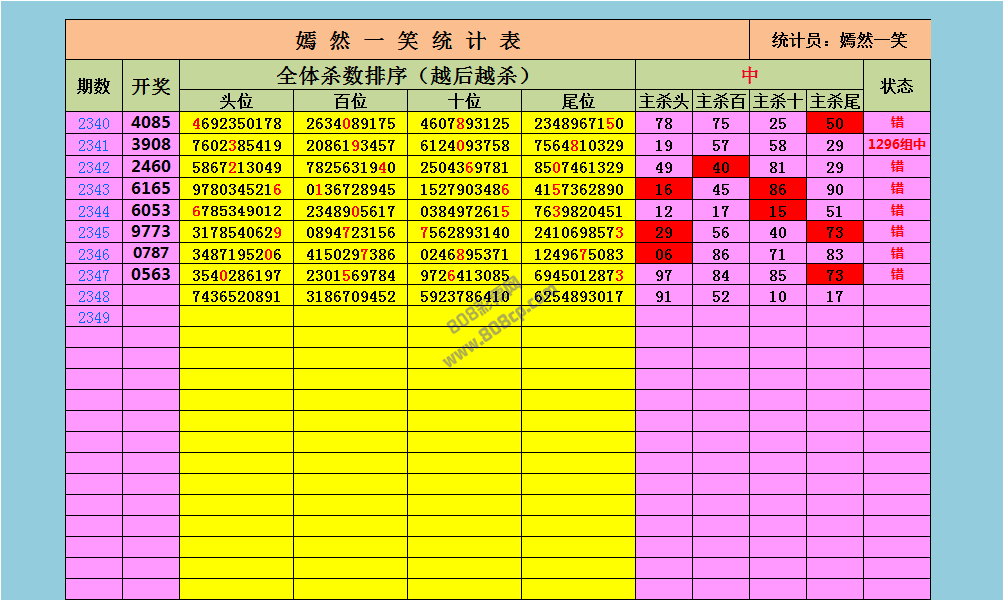Select the 头位 sub-column header
Viewport: 1003px width, 600px height.
coord(236,101)
